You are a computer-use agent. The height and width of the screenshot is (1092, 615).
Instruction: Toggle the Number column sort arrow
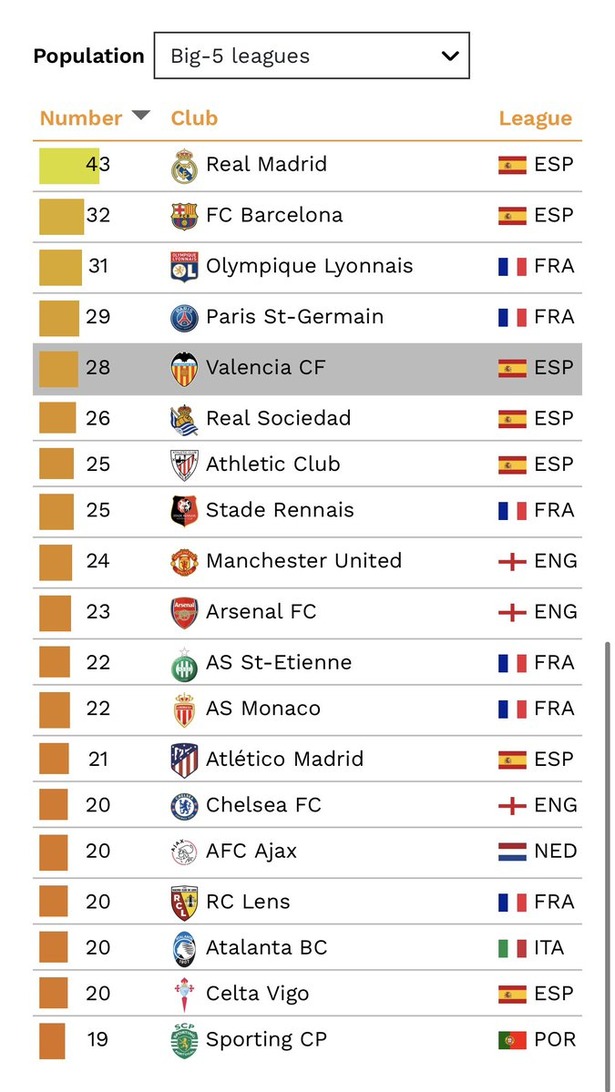pos(141,115)
